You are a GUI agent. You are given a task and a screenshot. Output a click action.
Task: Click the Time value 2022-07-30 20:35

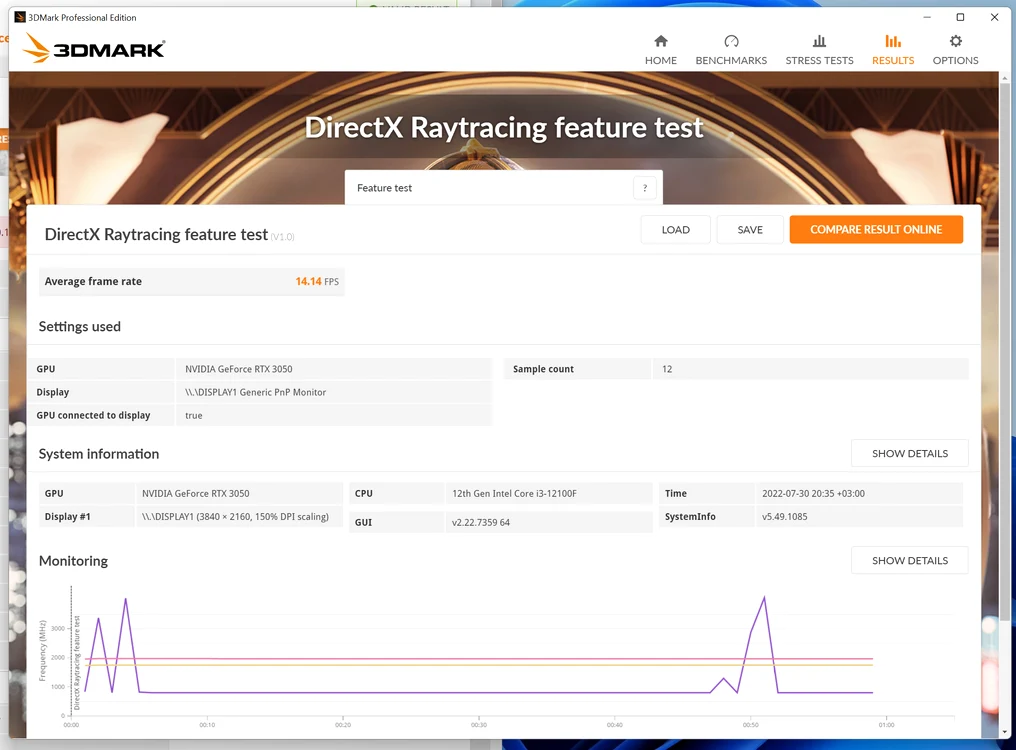click(x=813, y=493)
